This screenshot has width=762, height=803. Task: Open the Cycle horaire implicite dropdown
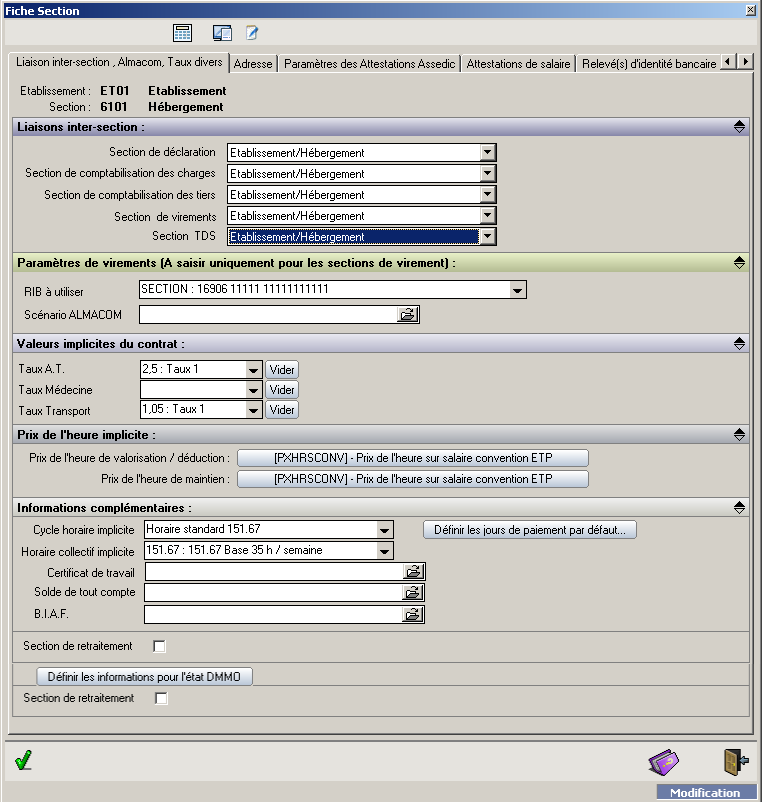tap(384, 530)
